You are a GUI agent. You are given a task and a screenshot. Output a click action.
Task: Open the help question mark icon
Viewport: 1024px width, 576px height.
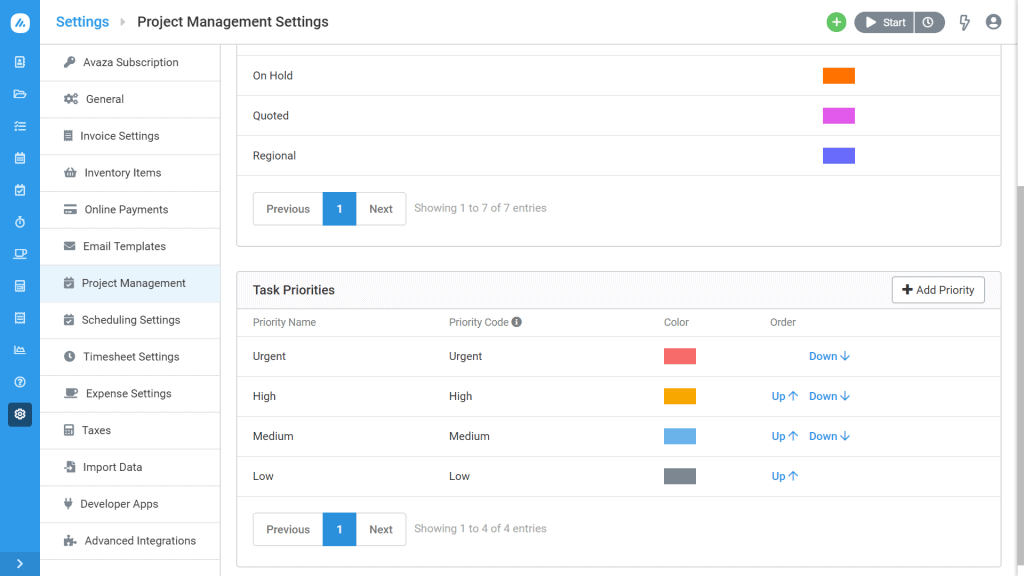click(x=20, y=382)
